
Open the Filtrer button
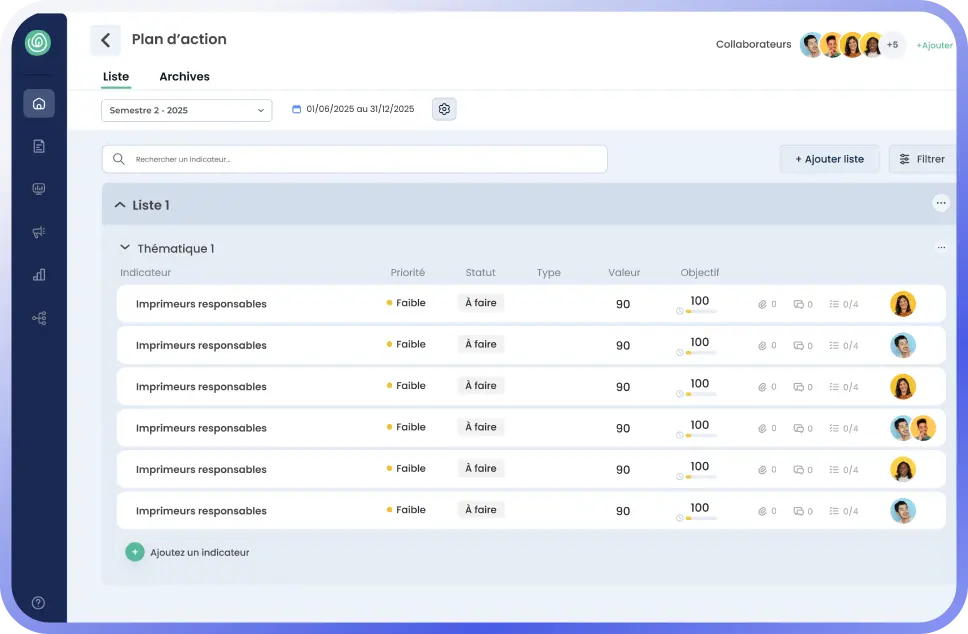click(x=921, y=159)
